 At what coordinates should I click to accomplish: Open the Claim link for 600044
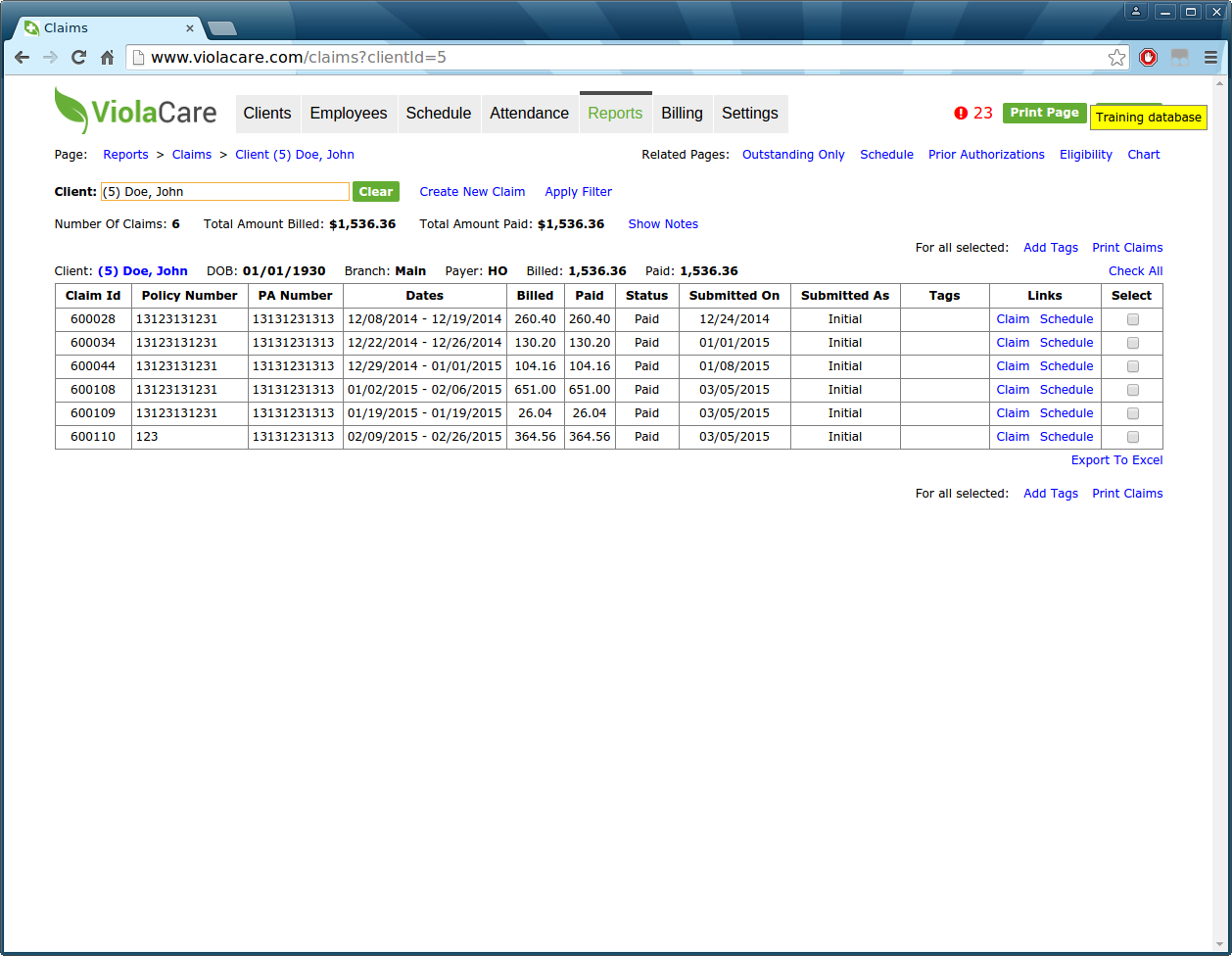point(1013,366)
